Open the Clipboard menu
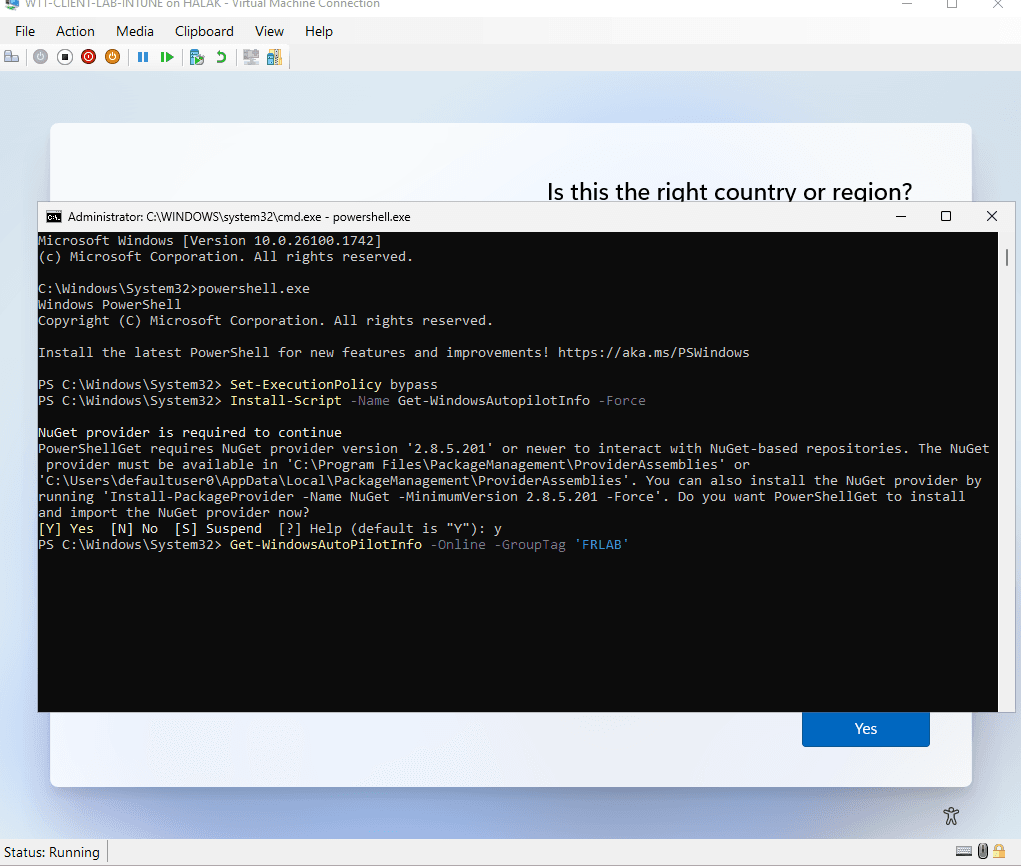Viewport: 1021px width, 867px height. (203, 31)
